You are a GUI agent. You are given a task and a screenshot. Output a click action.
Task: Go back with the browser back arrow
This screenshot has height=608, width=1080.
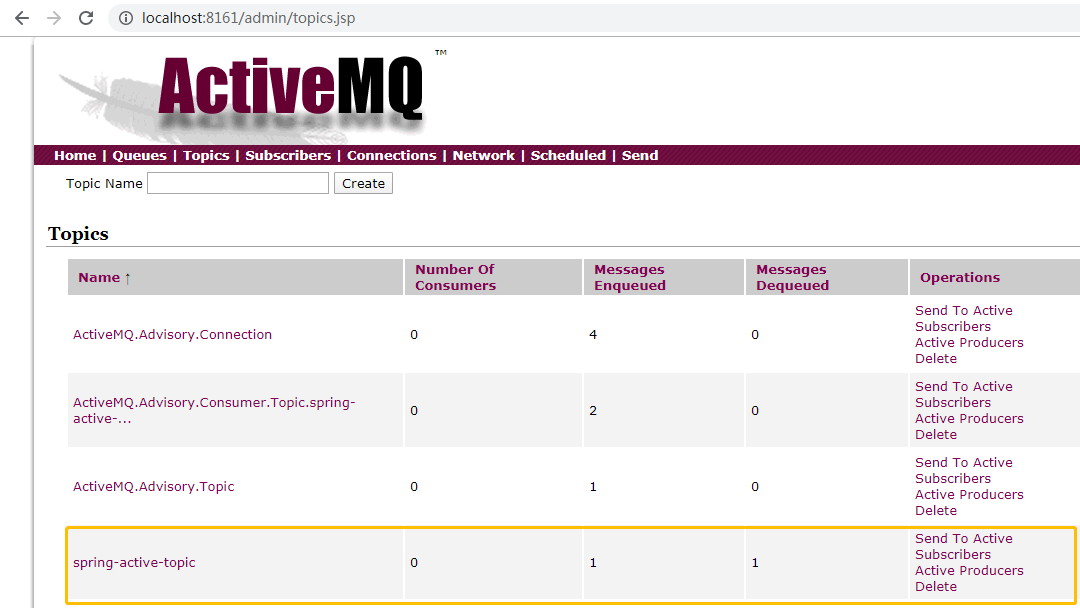[x=22, y=18]
